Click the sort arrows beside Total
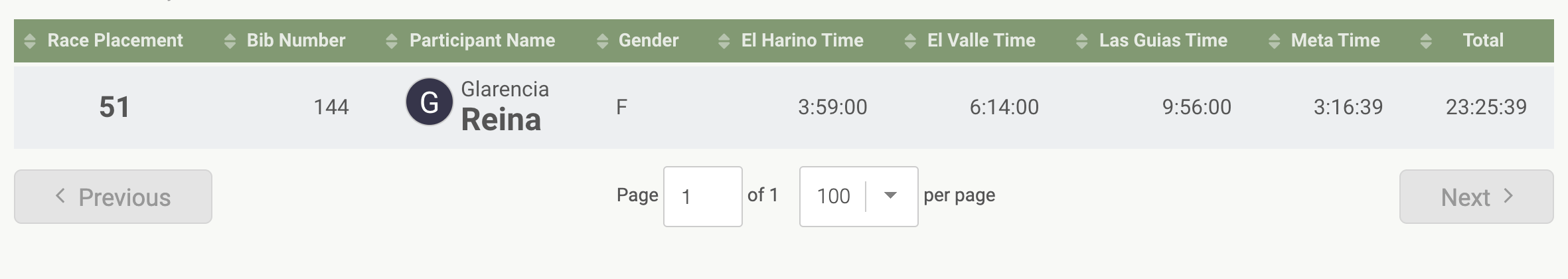 (1425, 41)
